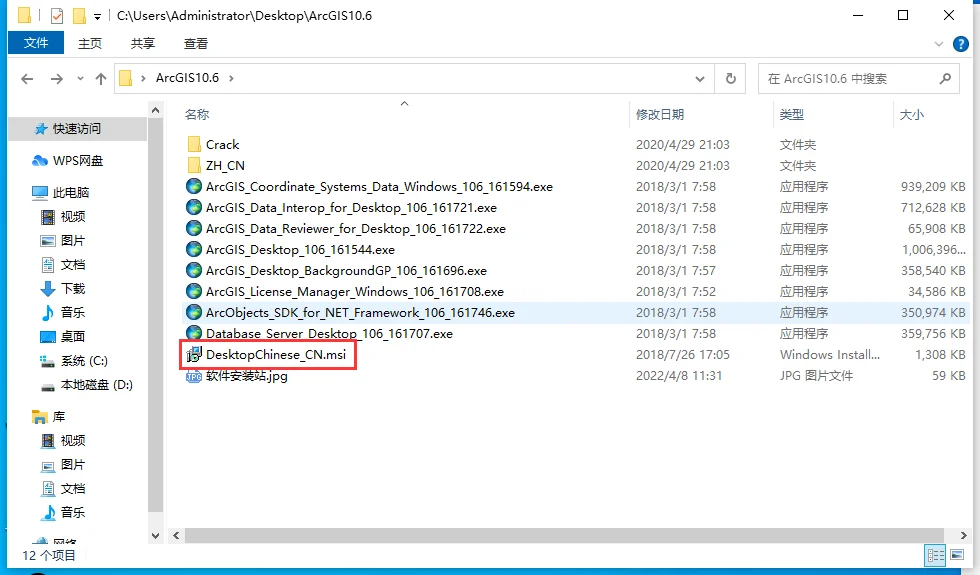Image resolution: width=980 pixels, height=575 pixels.
Task: Click the forward navigation arrow
Action: pyautogui.click(x=57, y=79)
